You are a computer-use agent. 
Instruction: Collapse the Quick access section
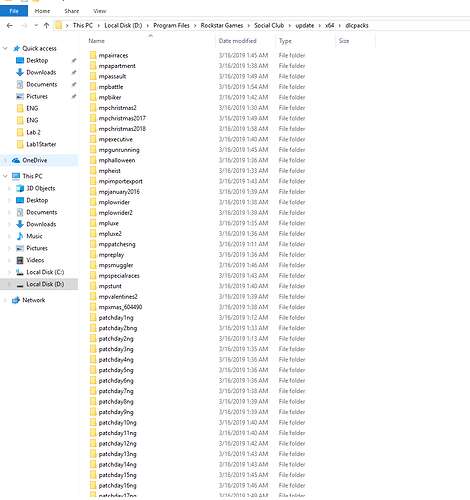[x=5, y=48]
